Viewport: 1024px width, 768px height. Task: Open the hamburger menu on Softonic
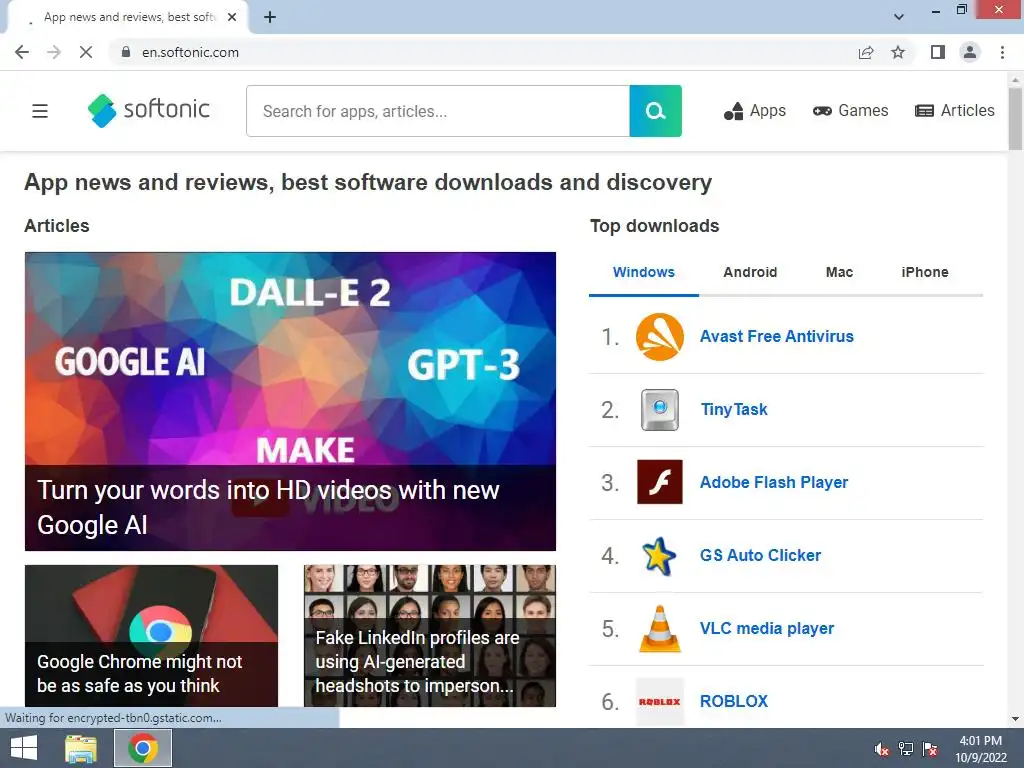[x=40, y=111]
